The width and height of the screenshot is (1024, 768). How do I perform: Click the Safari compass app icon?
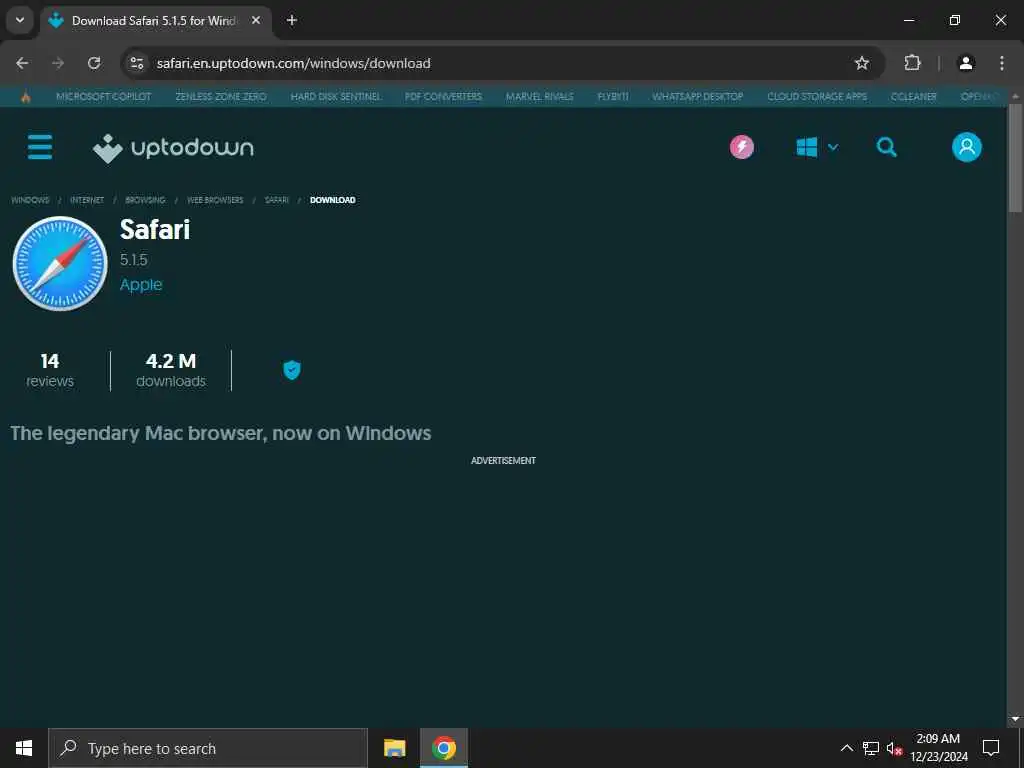(60, 263)
